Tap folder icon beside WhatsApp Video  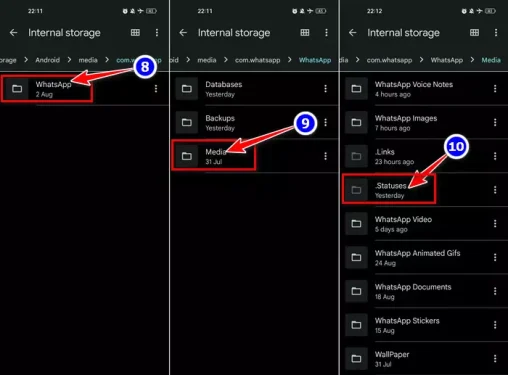[356, 224]
